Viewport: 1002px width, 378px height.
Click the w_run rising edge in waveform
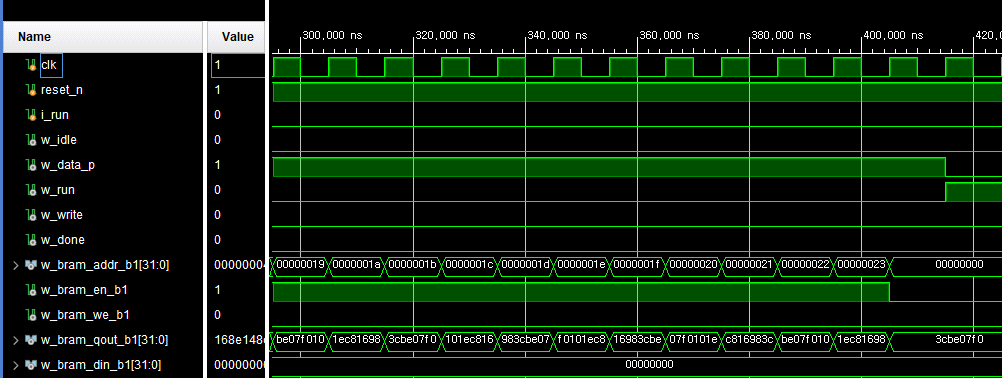(946, 192)
